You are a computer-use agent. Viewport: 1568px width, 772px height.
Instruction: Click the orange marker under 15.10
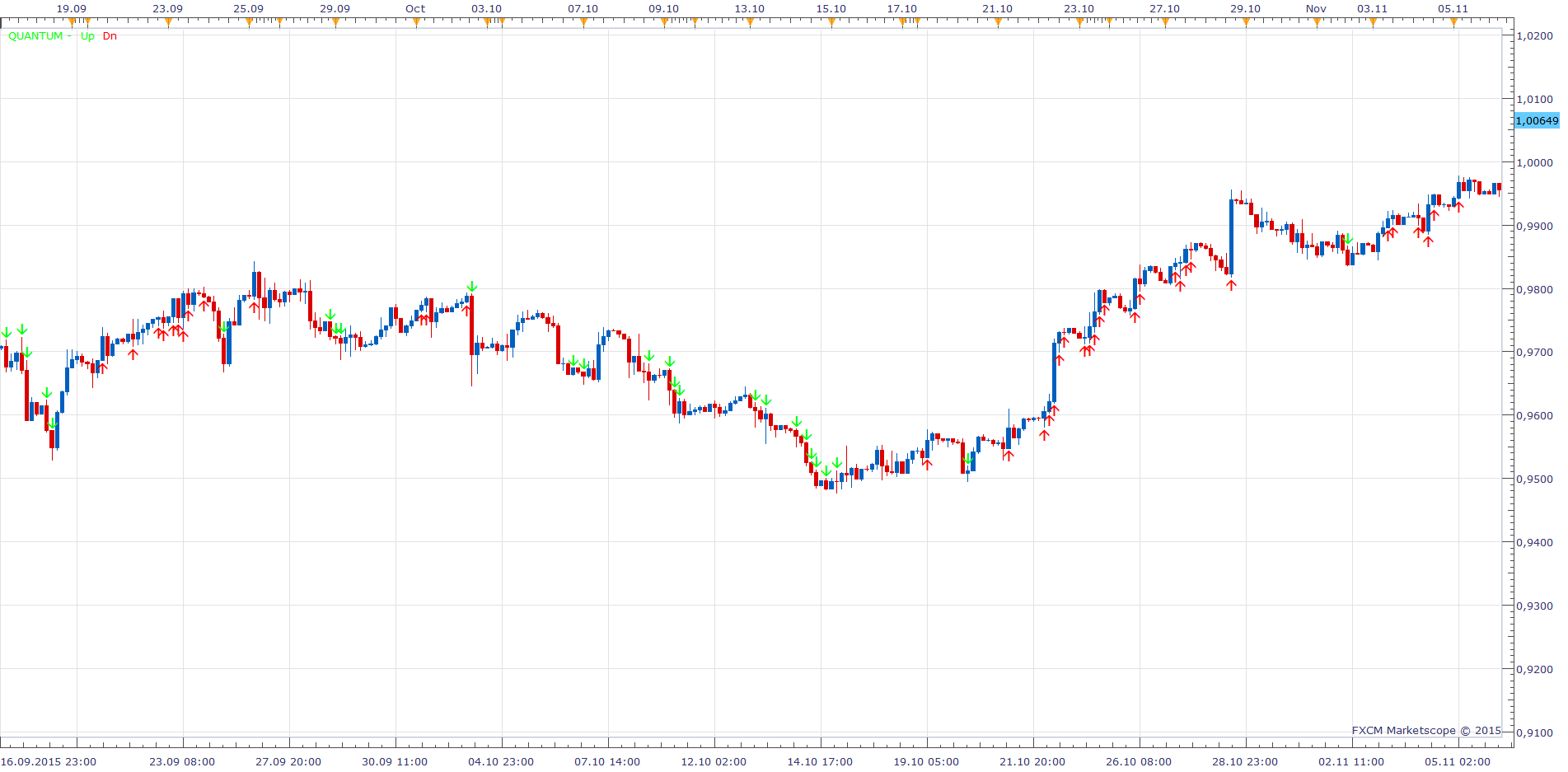point(831,22)
